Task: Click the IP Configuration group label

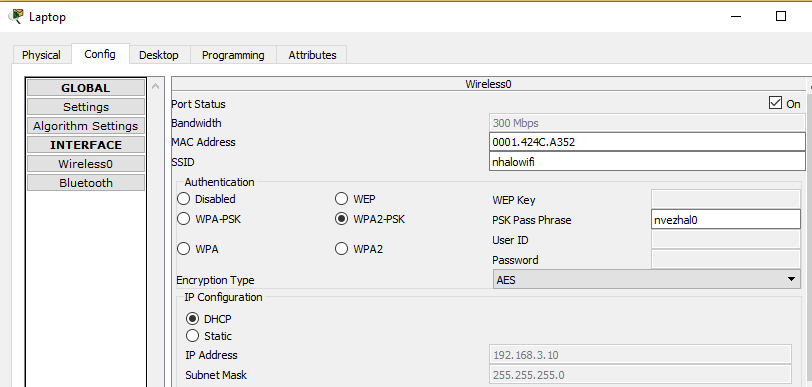Action: click(223, 297)
